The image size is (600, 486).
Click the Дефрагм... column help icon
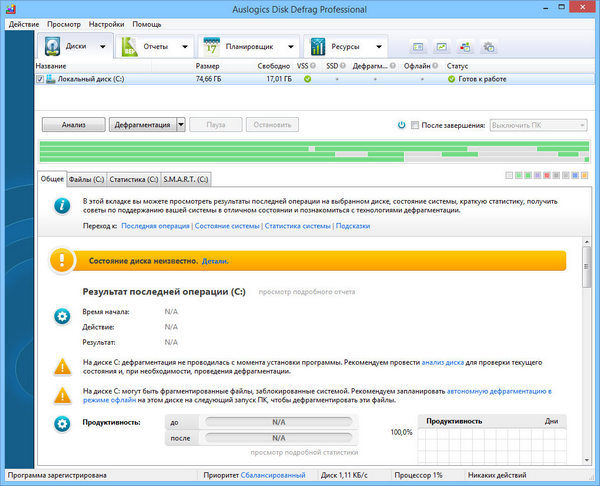(x=393, y=66)
